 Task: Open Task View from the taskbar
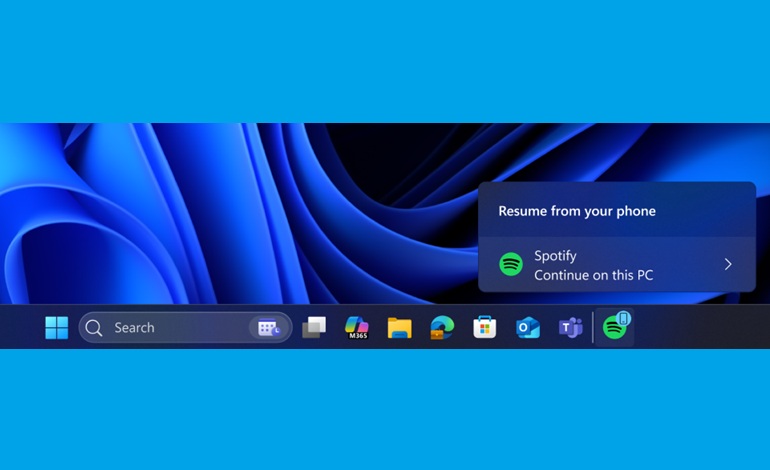pos(314,327)
